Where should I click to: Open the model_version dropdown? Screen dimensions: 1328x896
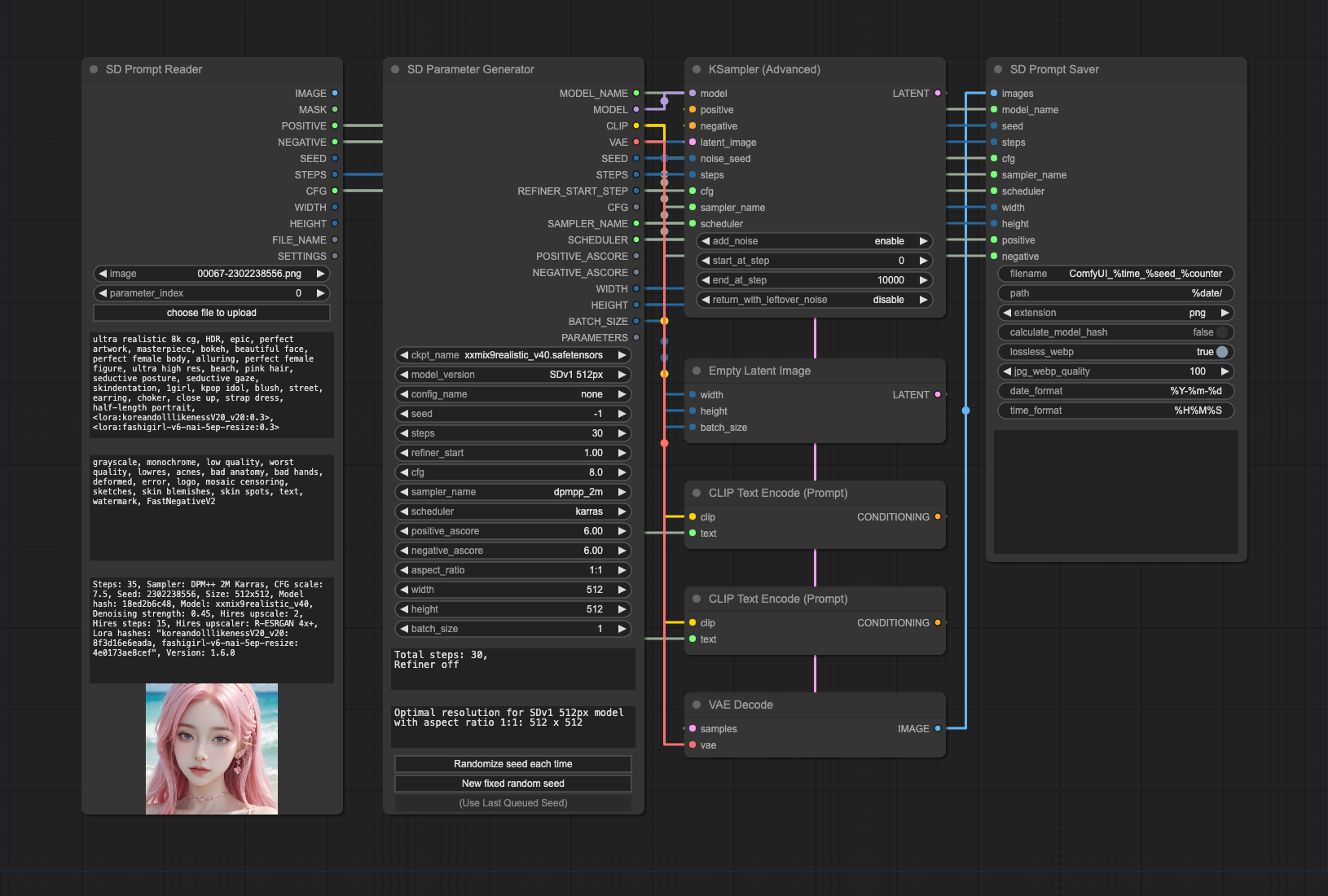(x=513, y=375)
